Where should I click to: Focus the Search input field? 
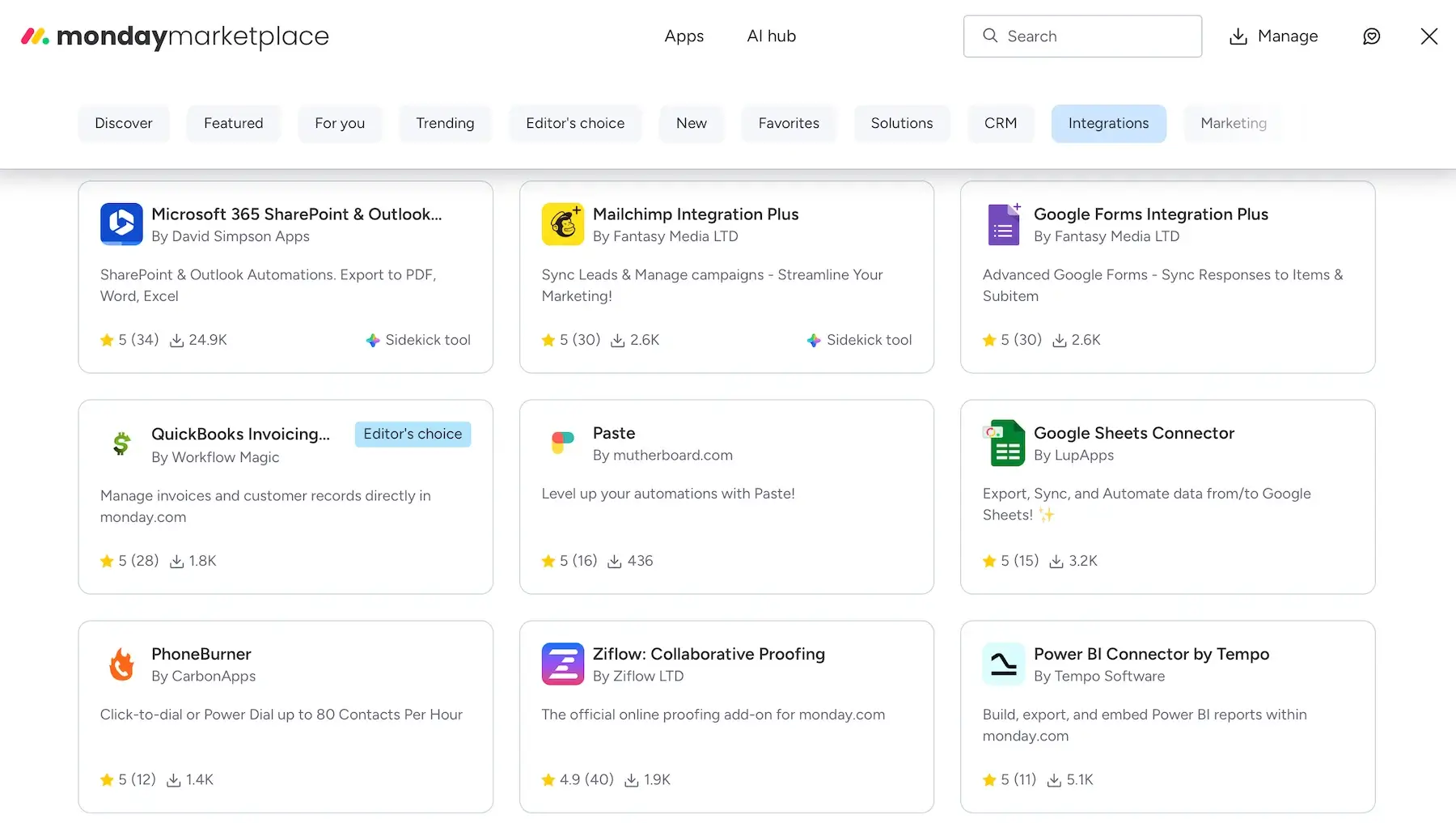[1082, 36]
